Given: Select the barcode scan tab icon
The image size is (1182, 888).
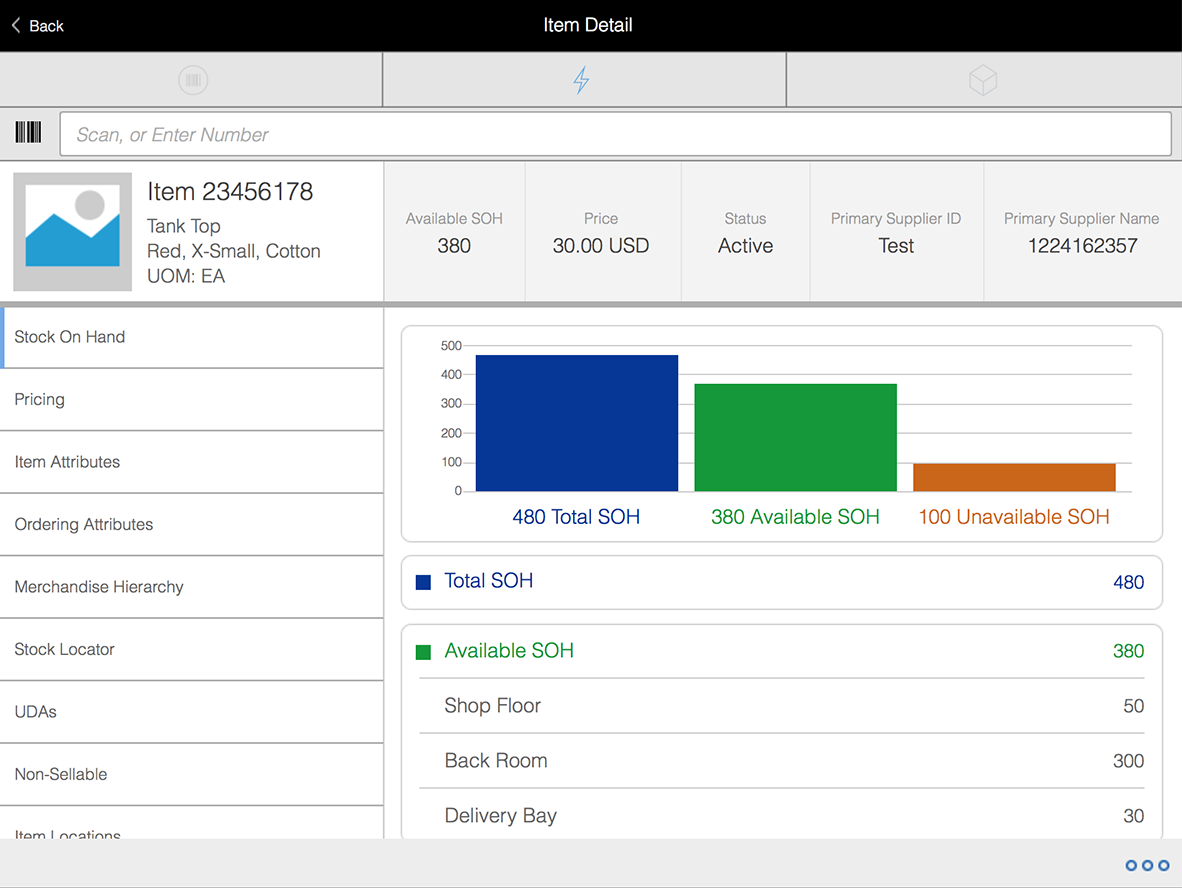Looking at the screenshot, I should (193, 80).
